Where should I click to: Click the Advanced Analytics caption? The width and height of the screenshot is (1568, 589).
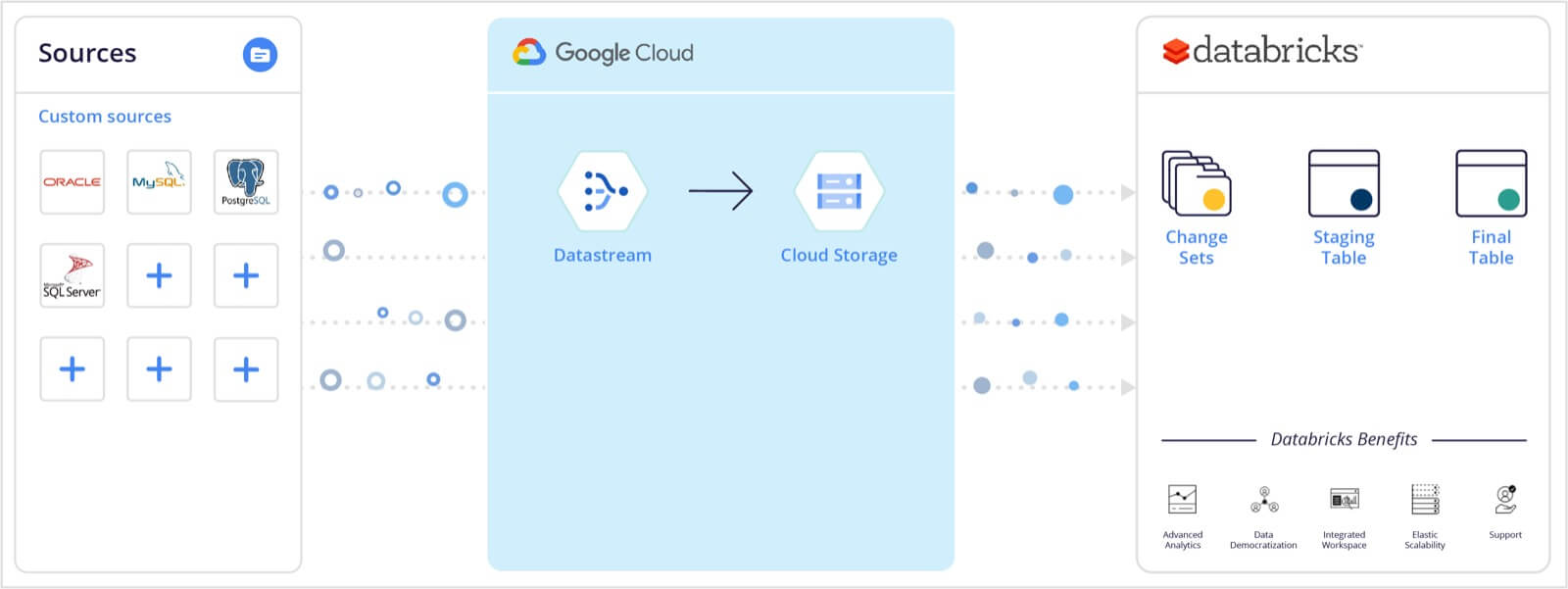(x=1182, y=540)
